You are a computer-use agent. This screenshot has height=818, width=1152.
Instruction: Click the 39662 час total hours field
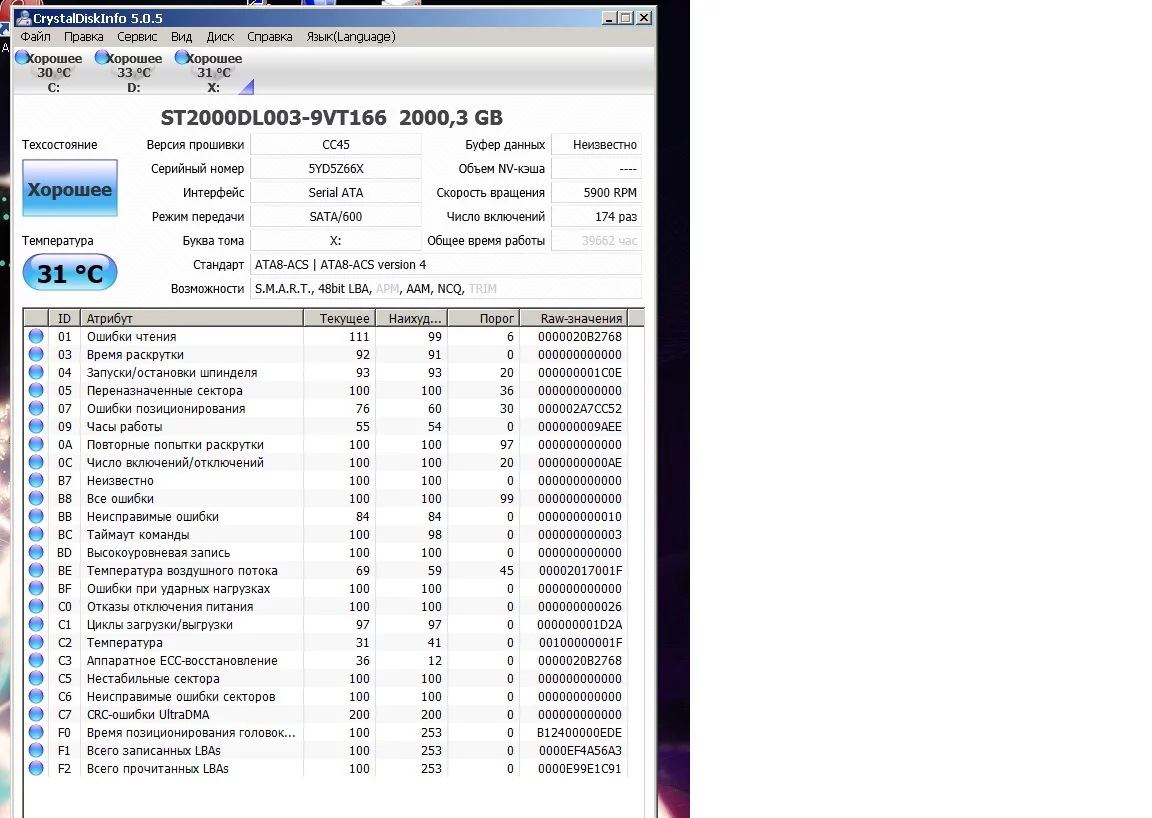click(x=596, y=240)
